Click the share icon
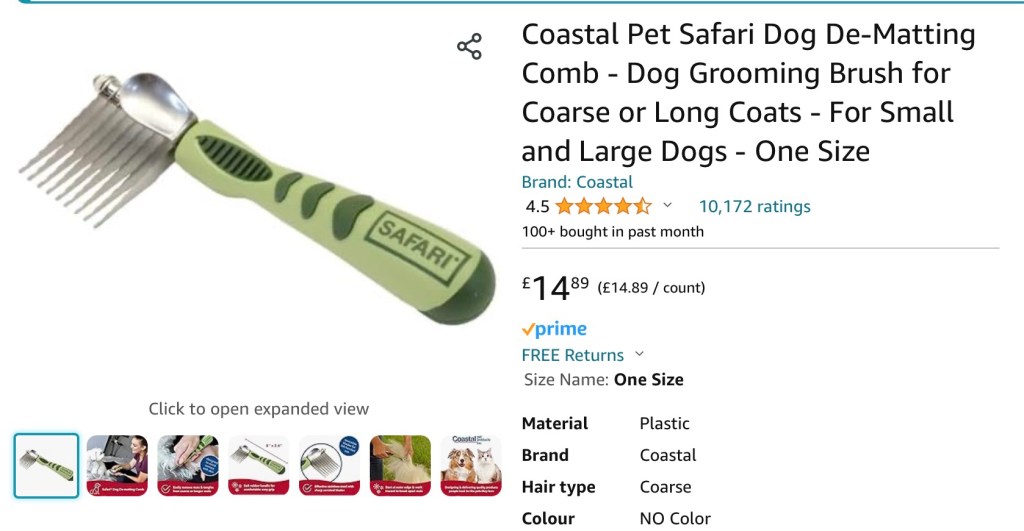This screenshot has height=531, width=1024. pos(469,47)
